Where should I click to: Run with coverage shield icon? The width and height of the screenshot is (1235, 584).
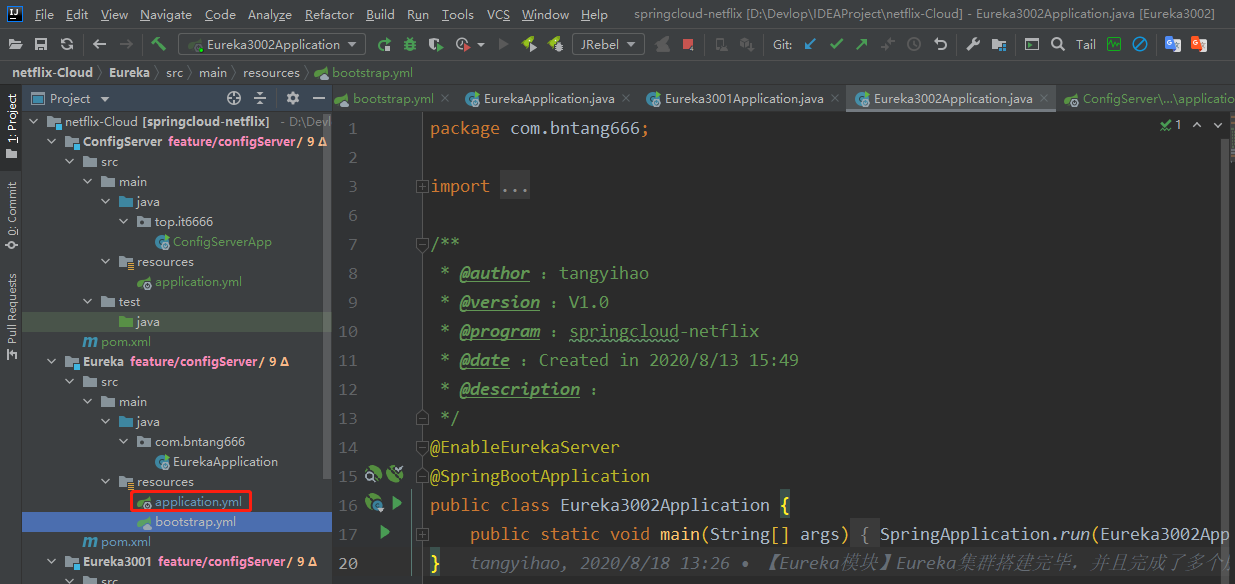click(435, 44)
